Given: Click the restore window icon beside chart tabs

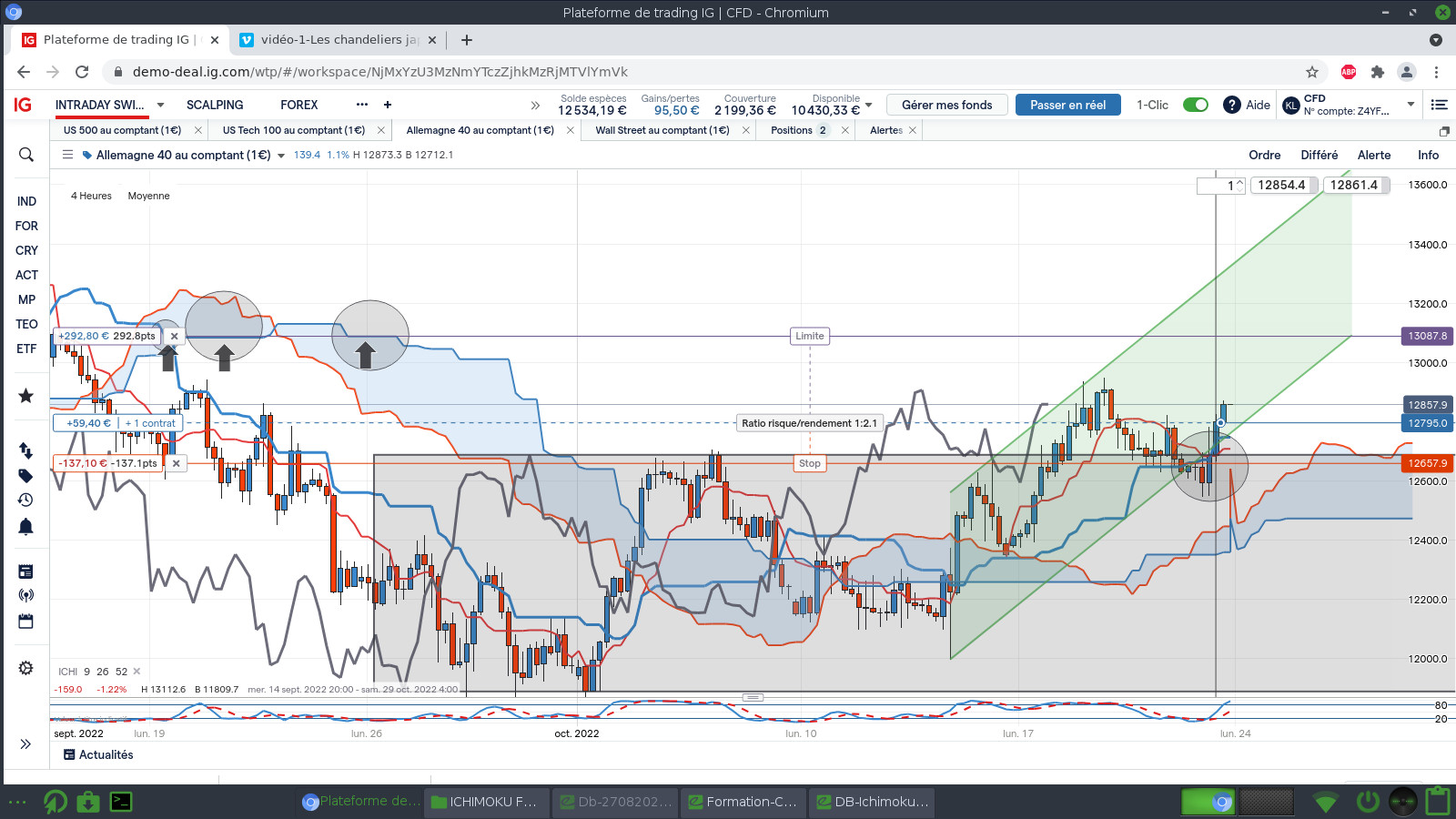Looking at the screenshot, I should click(1444, 131).
